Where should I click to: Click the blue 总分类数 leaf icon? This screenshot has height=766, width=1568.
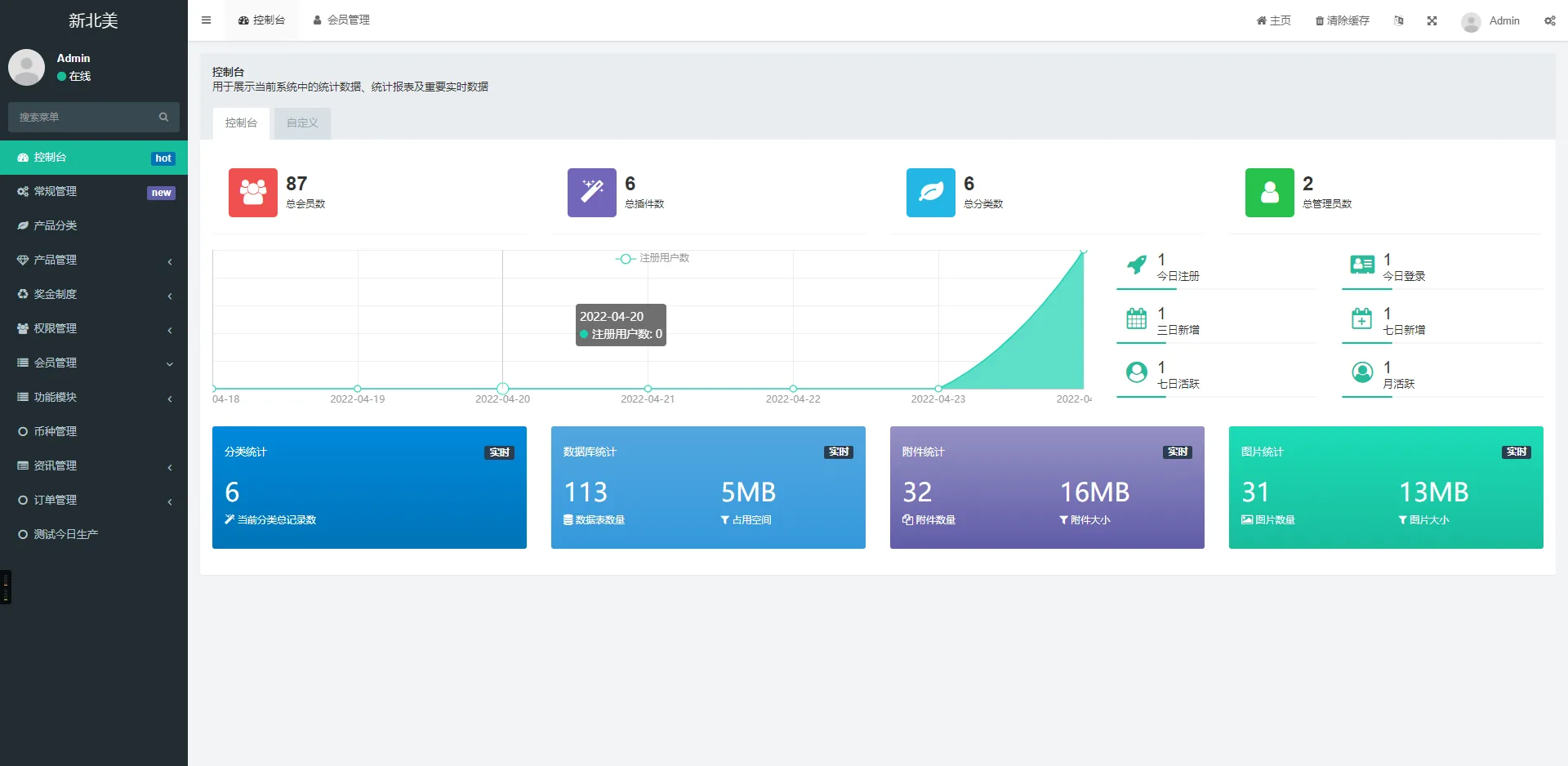click(x=930, y=193)
